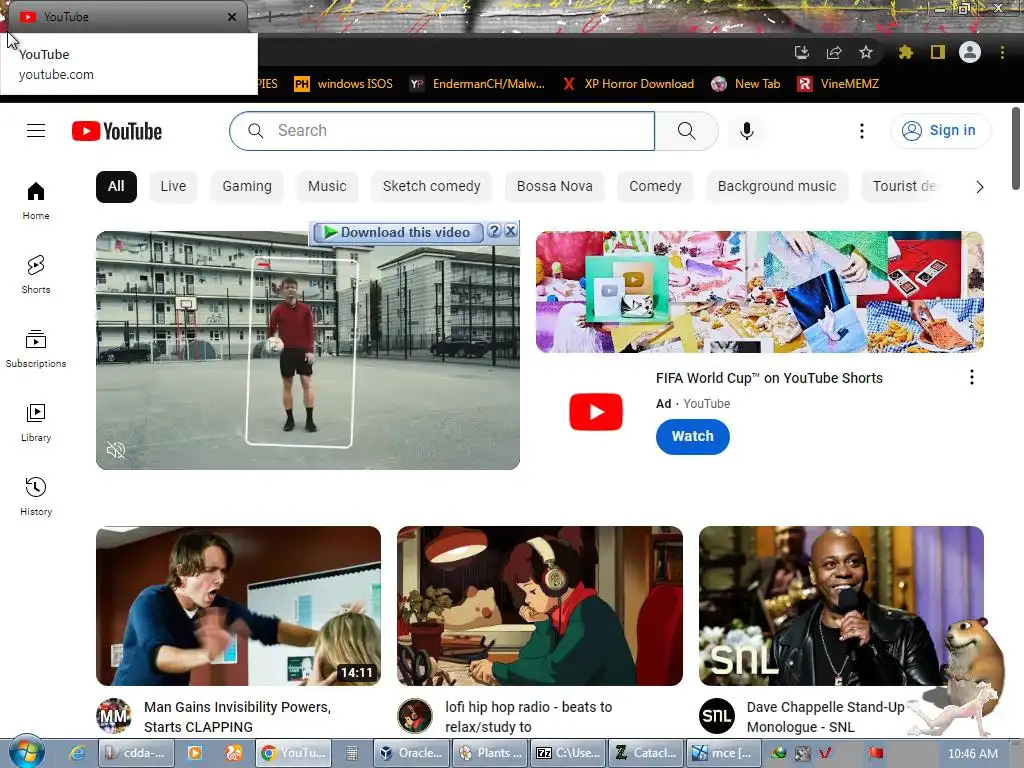Install page using the Chrome install icon

tap(801, 52)
